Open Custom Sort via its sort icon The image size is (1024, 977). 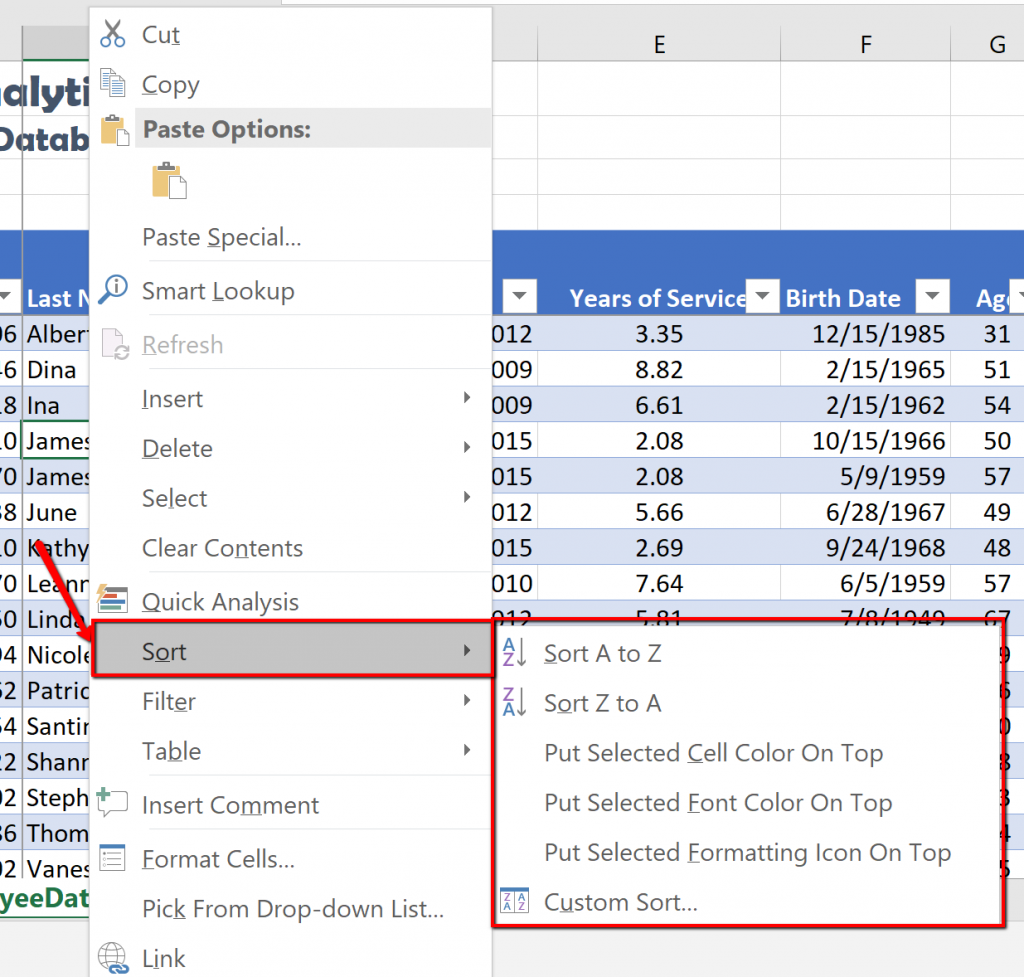[515, 902]
